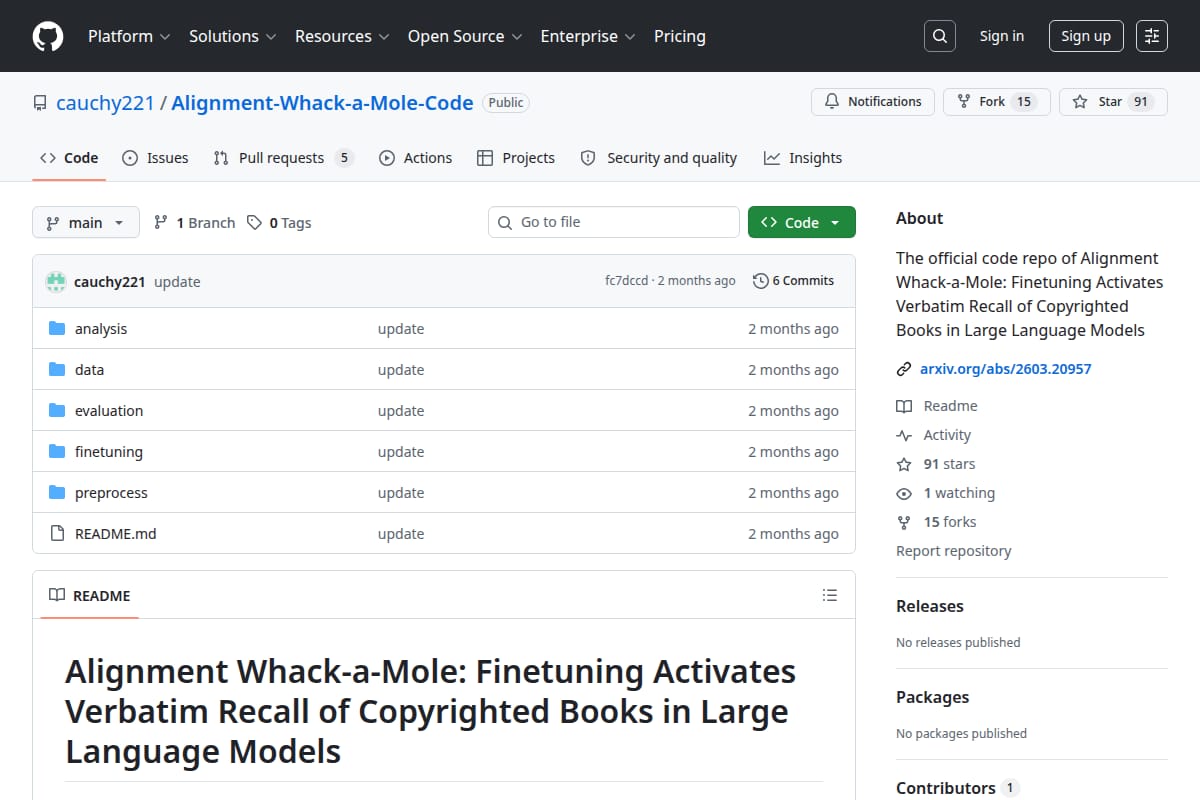Click the fork icon in Fork button
1200x800 pixels.
pos(964,102)
